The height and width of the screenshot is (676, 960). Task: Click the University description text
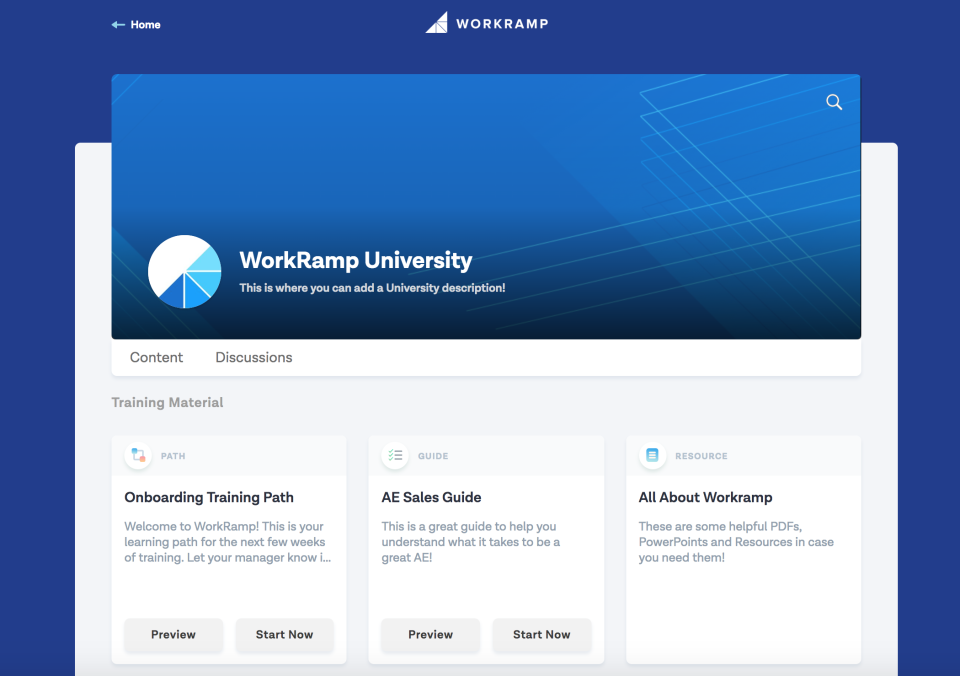[372, 288]
